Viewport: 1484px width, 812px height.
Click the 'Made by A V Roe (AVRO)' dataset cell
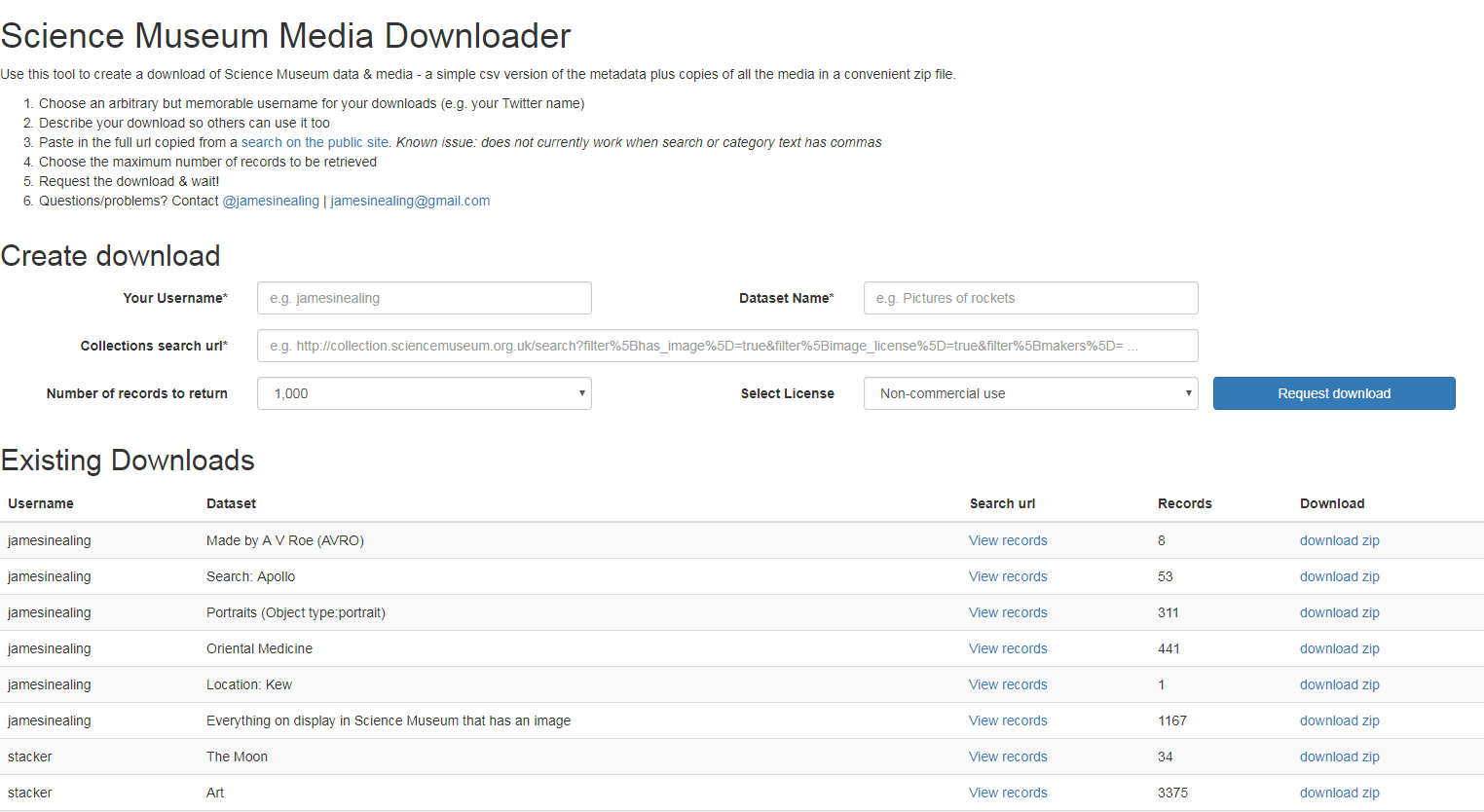(285, 540)
